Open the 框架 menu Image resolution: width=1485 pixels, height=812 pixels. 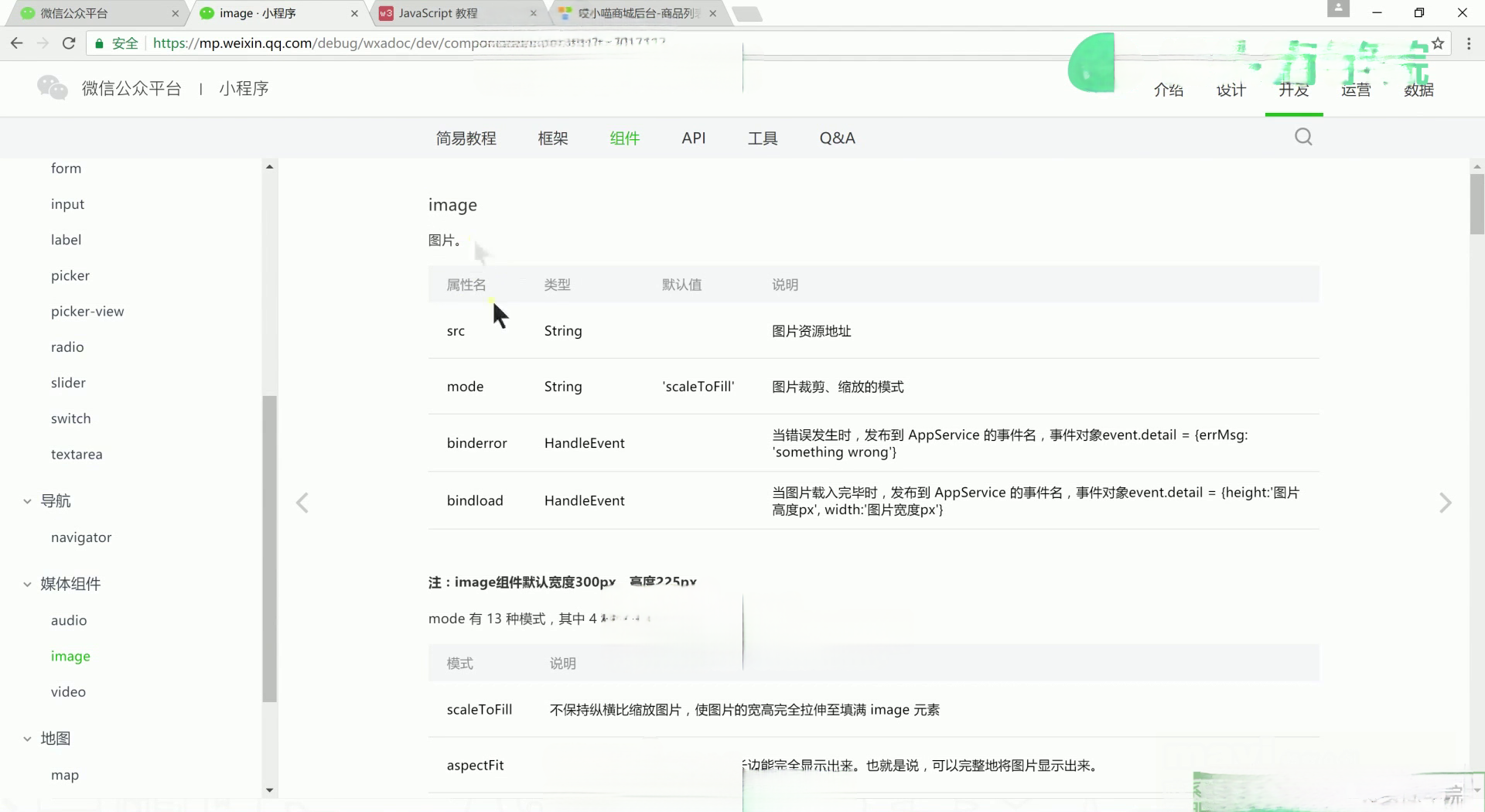[553, 138]
